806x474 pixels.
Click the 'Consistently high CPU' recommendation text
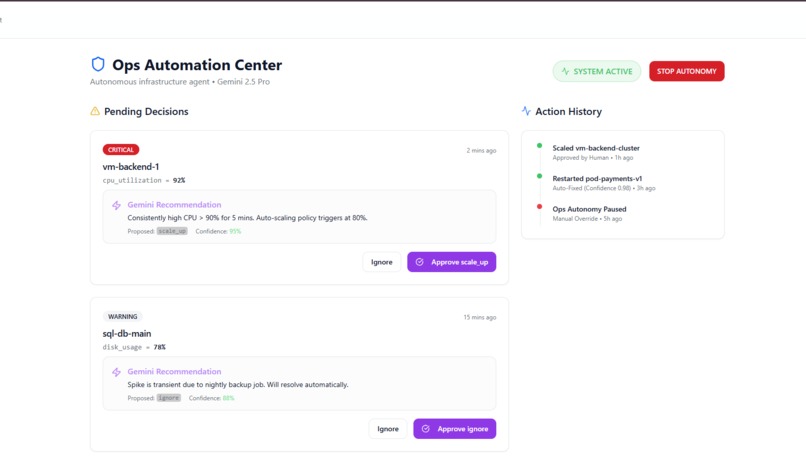coord(247,217)
